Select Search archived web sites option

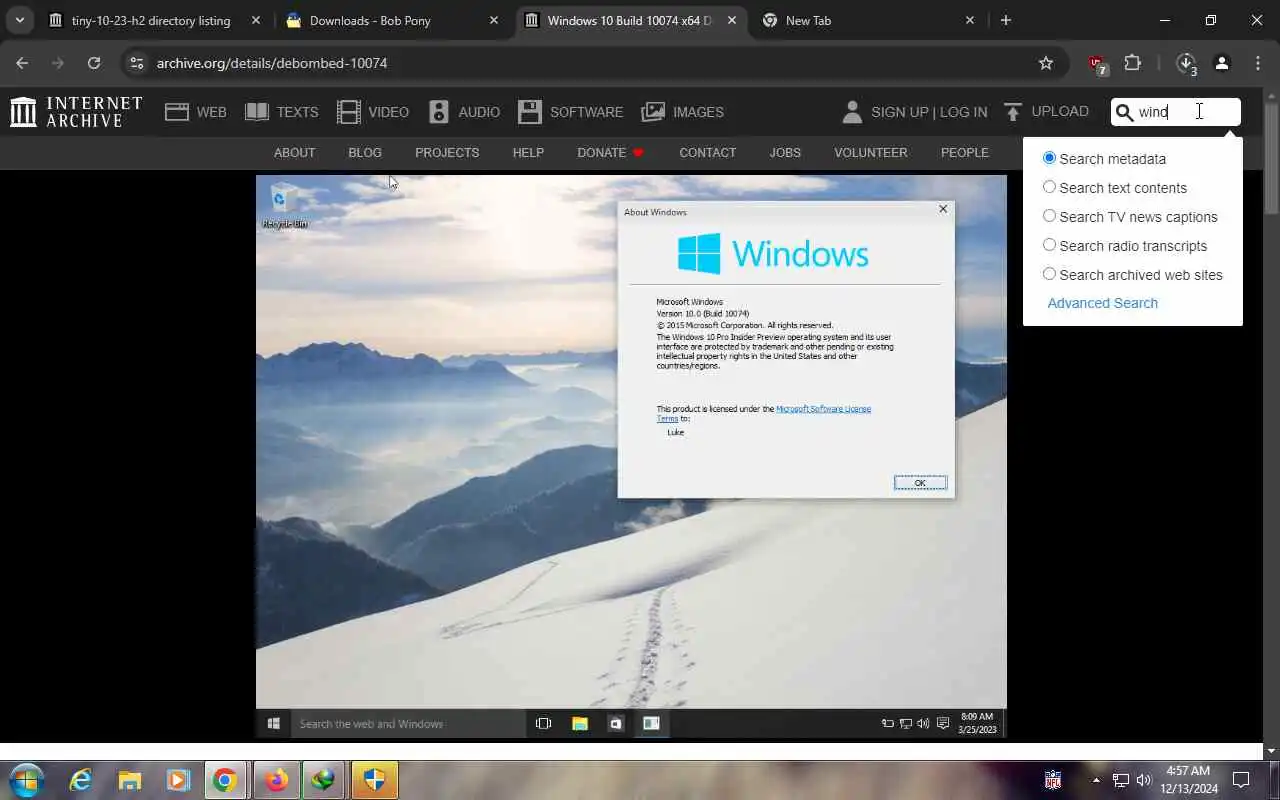click(1049, 274)
